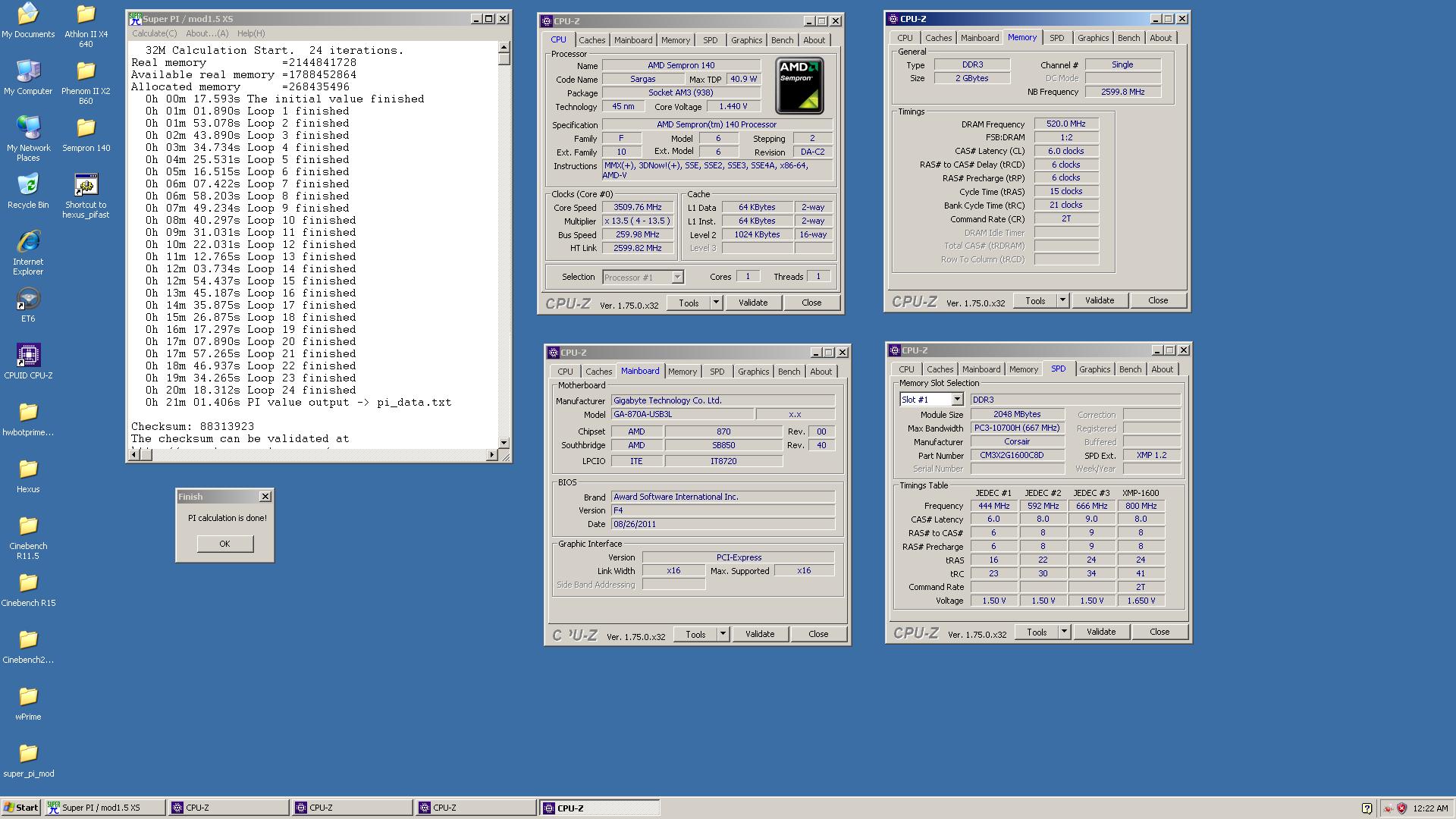Image resolution: width=1456 pixels, height=819 pixels.
Task: Activate the first CPU-Z taskbar button
Action: (x=229, y=808)
